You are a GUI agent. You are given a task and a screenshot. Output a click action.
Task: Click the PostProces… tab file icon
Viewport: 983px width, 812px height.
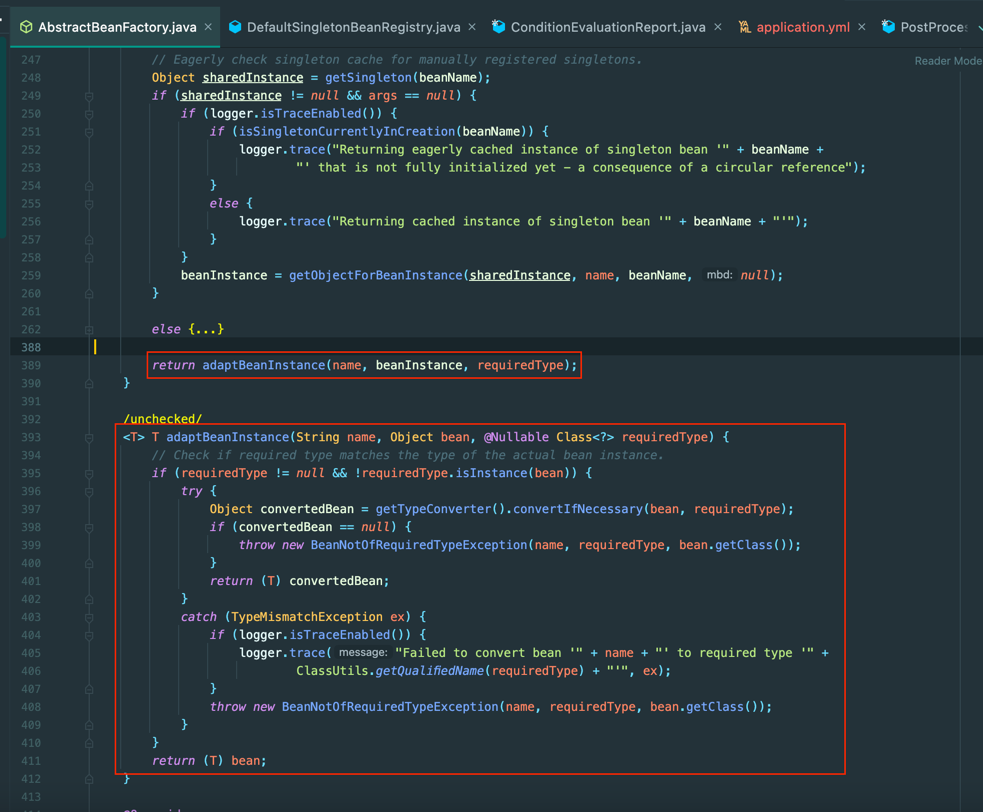(888, 27)
